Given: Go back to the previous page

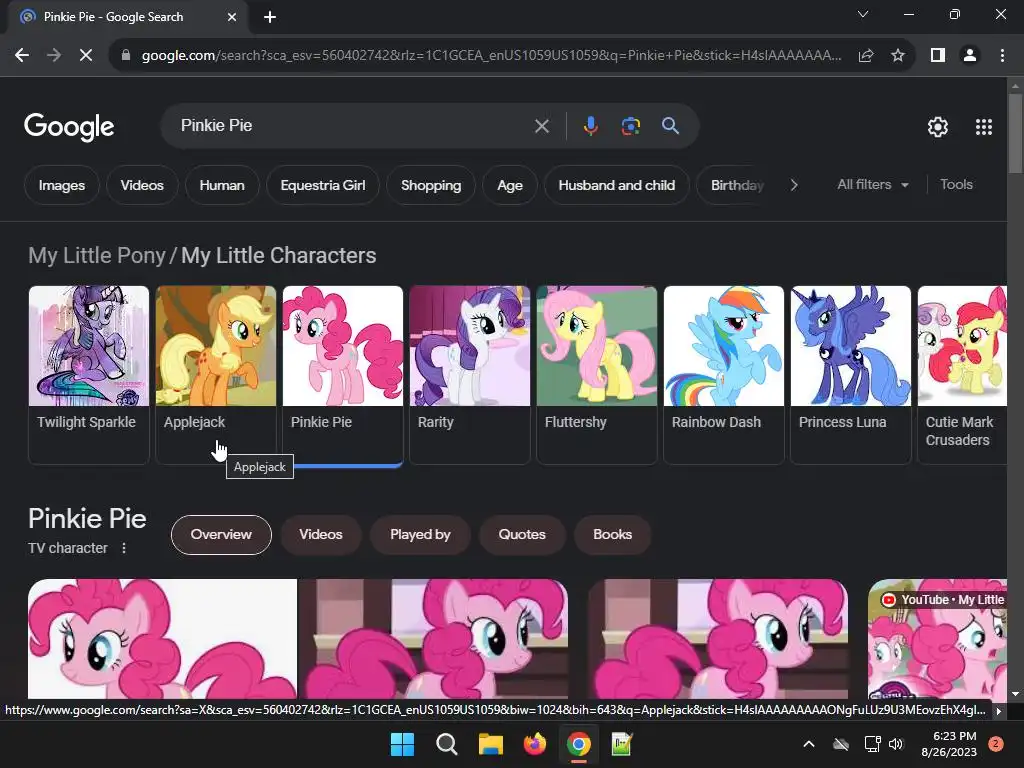Looking at the screenshot, I should [x=22, y=56].
